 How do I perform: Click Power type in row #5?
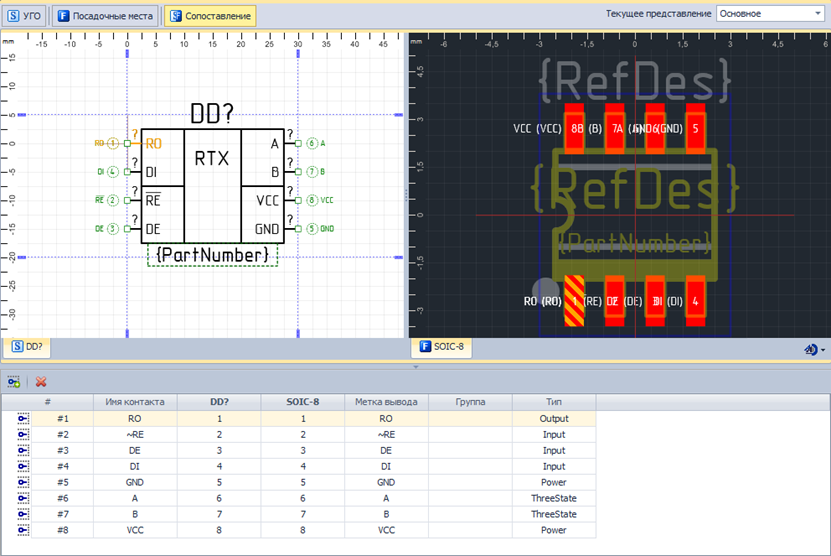click(x=554, y=482)
